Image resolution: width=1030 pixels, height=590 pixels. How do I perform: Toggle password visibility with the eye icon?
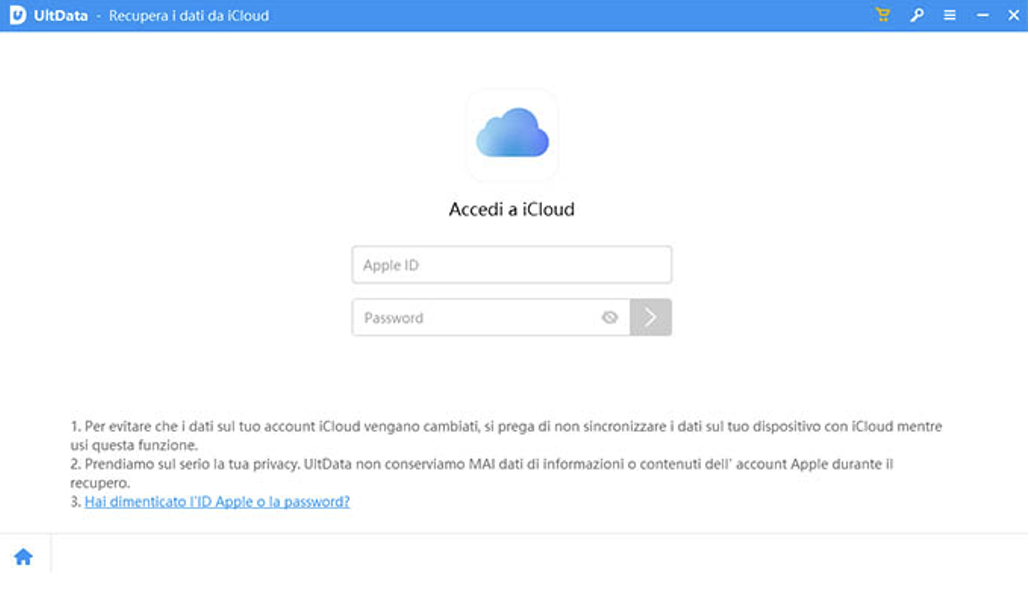[x=610, y=318]
